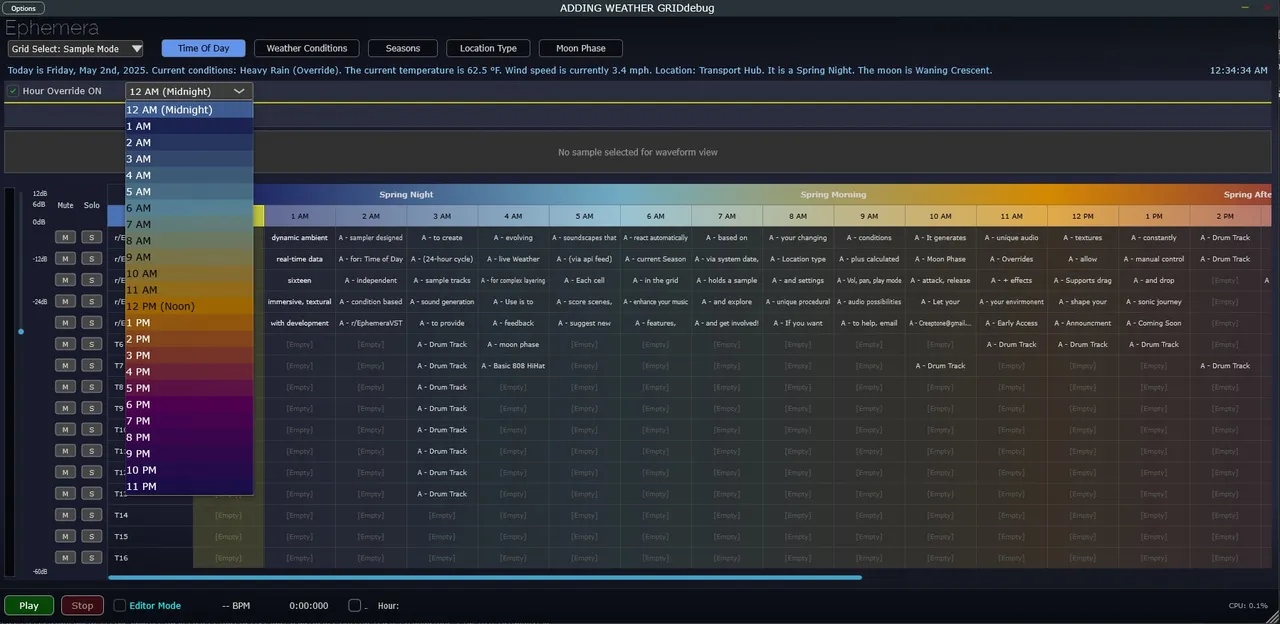The image size is (1280, 624).
Task: Mute track T6 with its M button
Action: pos(65,344)
